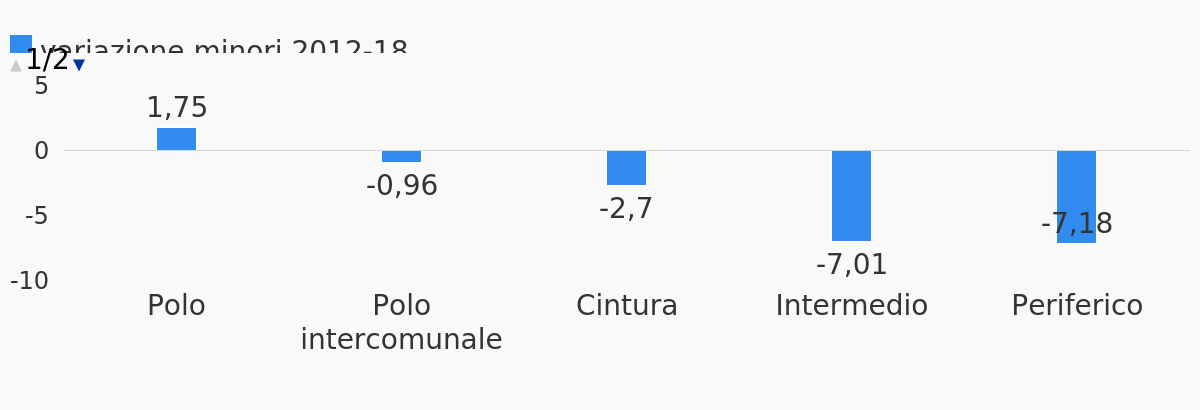Viewport: 1200px width, 410px height.
Task: Click the Polo axis category label
Action: pyautogui.click(x=176, y=306)
